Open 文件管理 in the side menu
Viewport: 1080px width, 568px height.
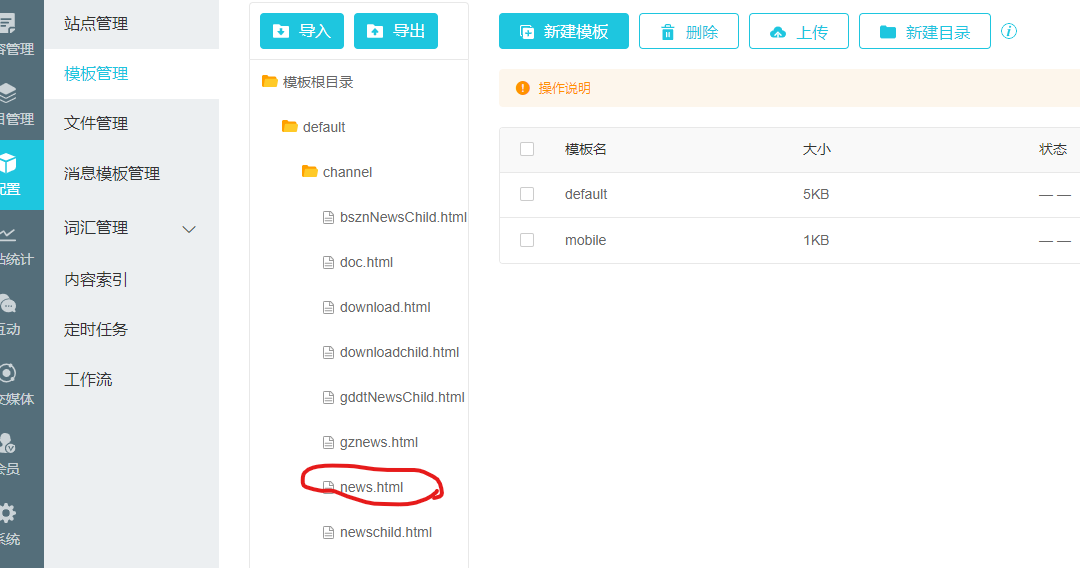(96, 123)
